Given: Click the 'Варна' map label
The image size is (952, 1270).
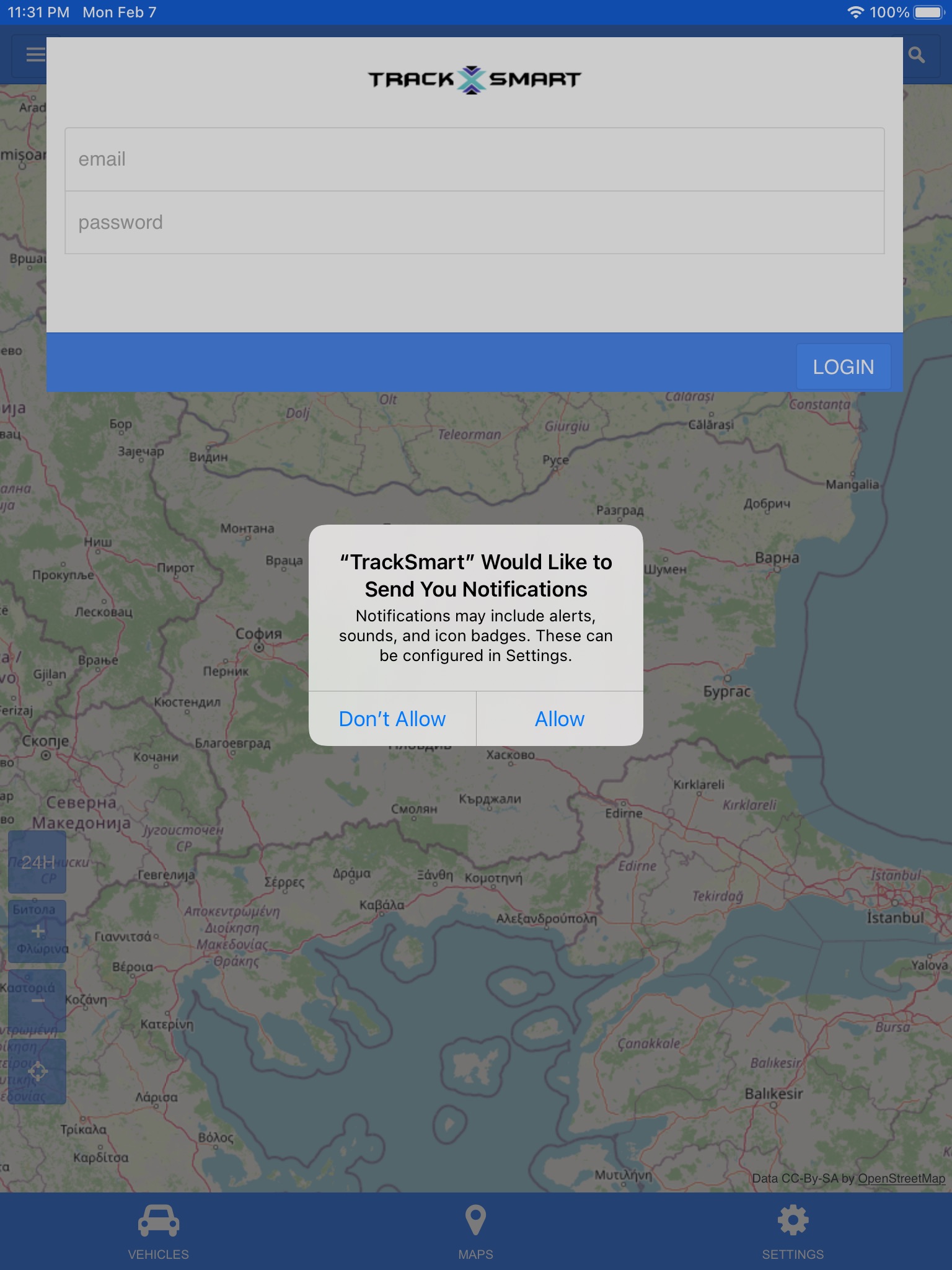Looking at the screenshot, I should [x=777, y=557].
